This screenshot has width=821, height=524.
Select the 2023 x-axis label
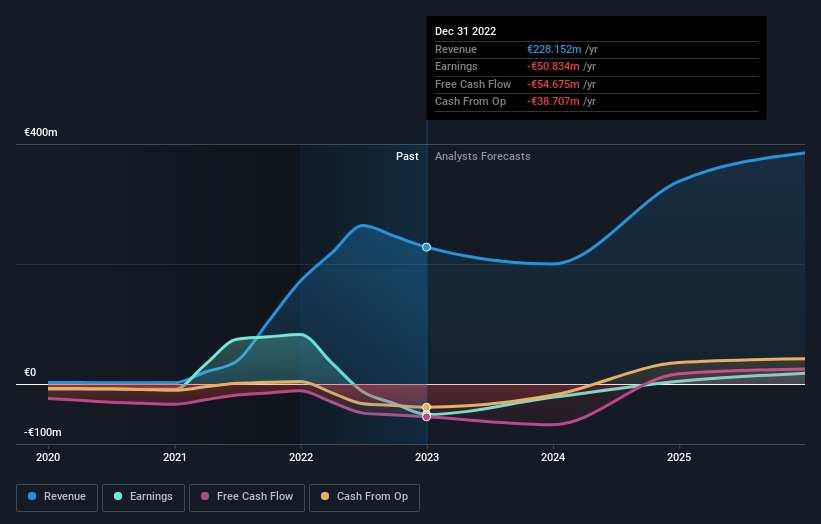(427, 458)
